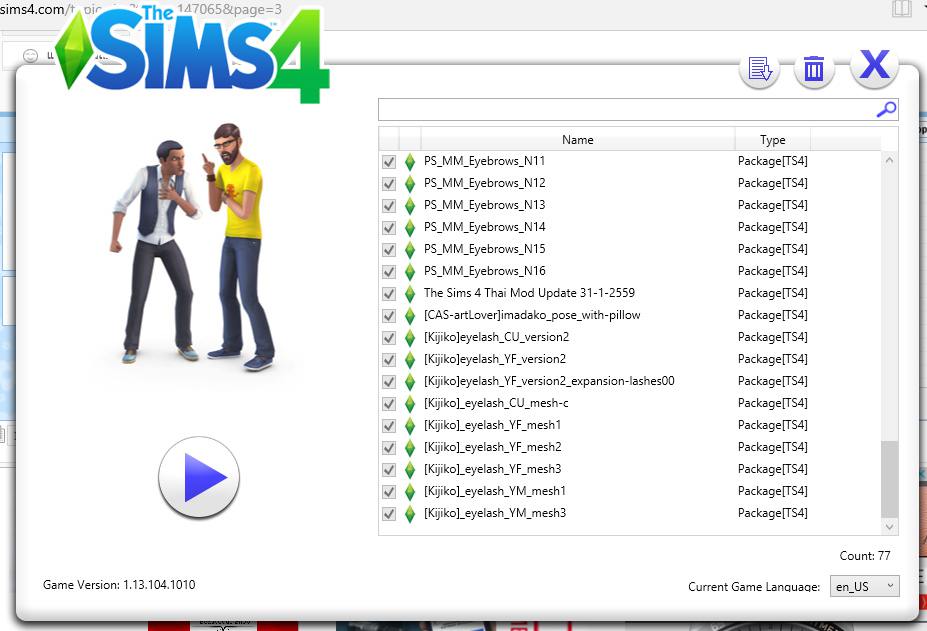Click Package[TS4] type of PS_MM_Eyebrows_N16
This screenshot has width=927, height=631.
[x=773, y=271]
